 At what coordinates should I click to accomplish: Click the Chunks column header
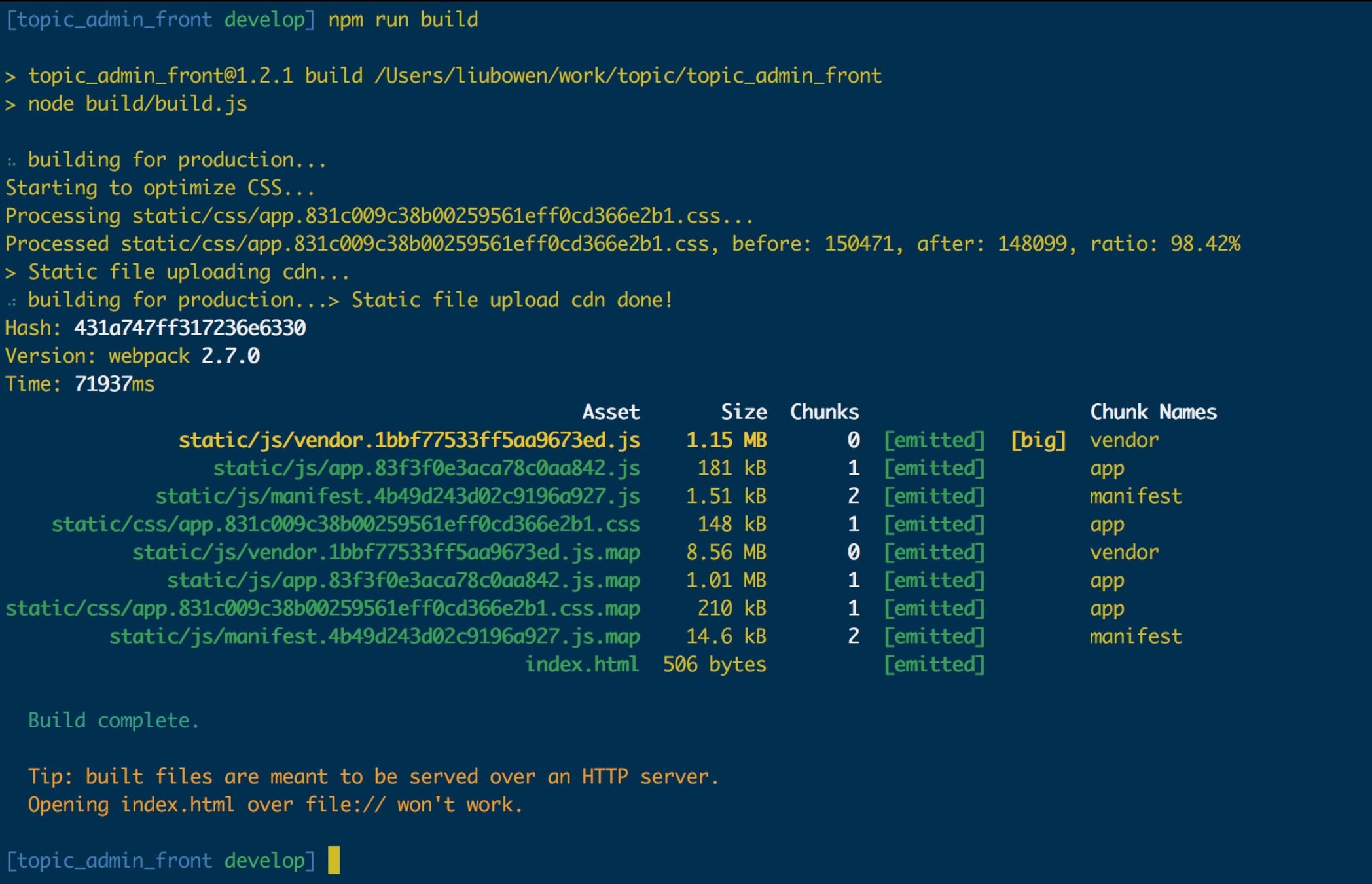click(x=824, y=412)
